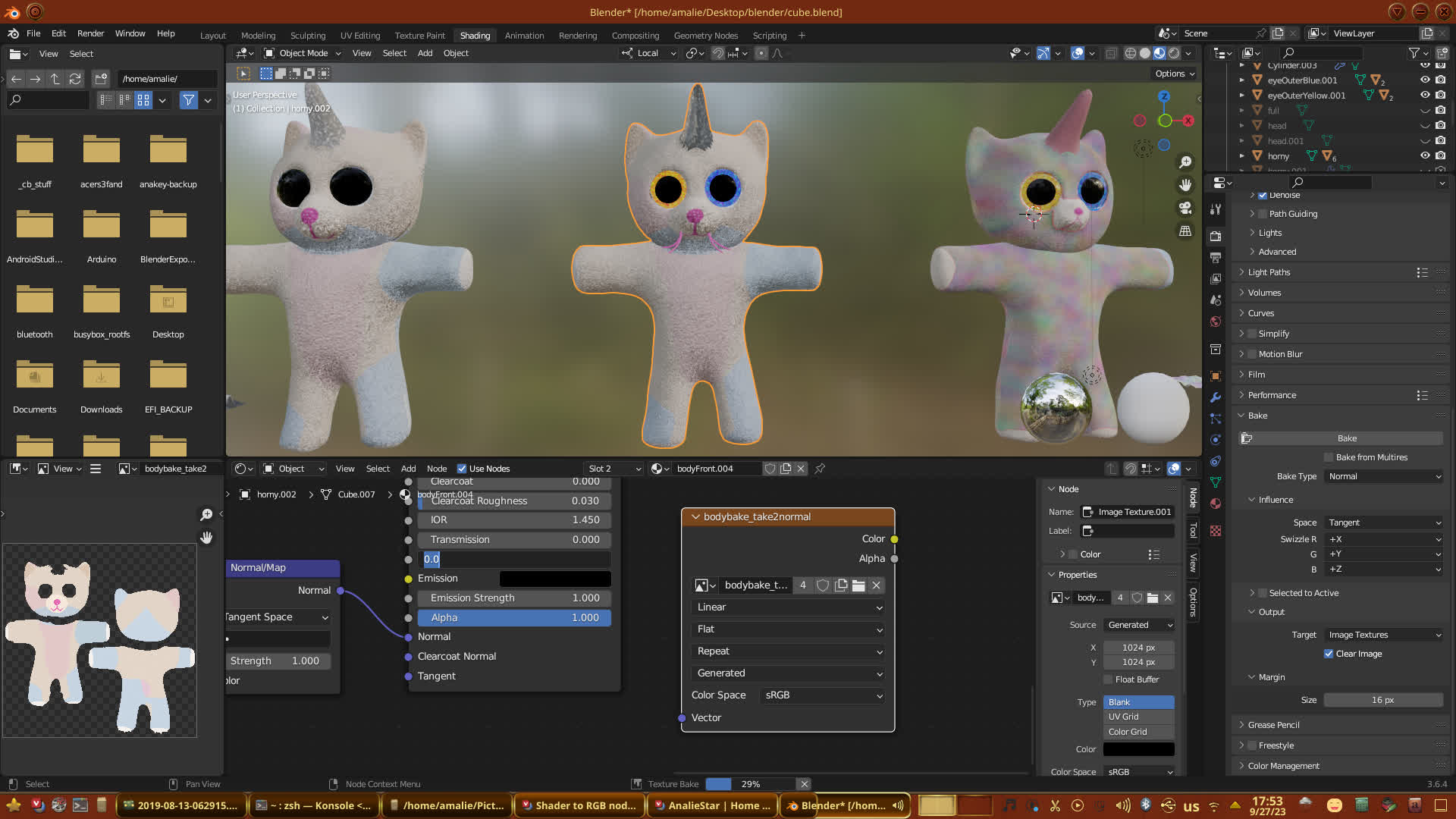Disable the Clear Image checkbox
The width and height of the screenshot is (1456, 819).
point(1329,654)
